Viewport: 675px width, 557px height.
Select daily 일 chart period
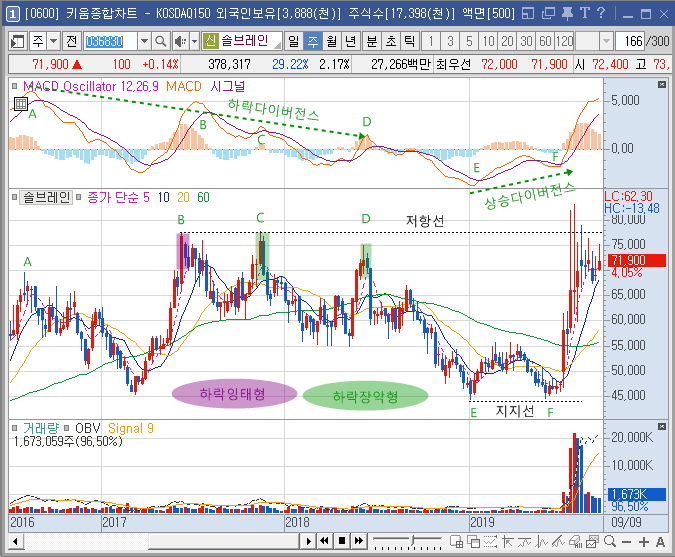click(294, 41)
